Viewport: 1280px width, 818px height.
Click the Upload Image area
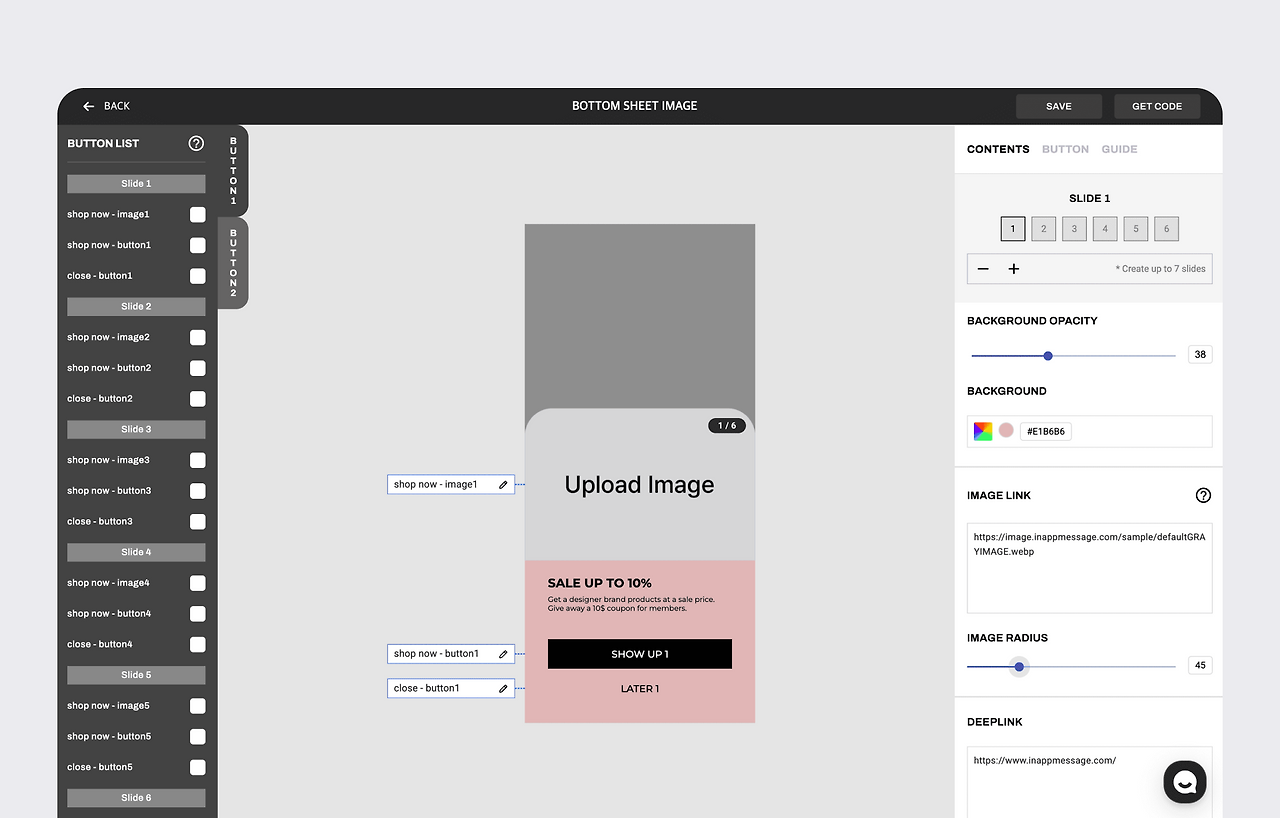pyautogui.click(x=640, y=485)
